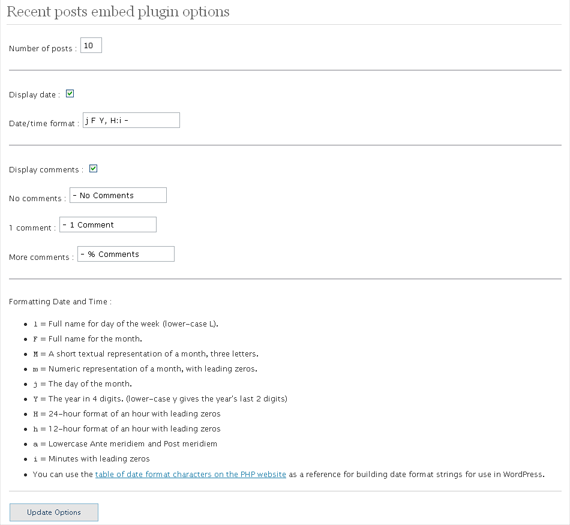Click the Number of posts label
570x525 pixels.
point(43,48)
